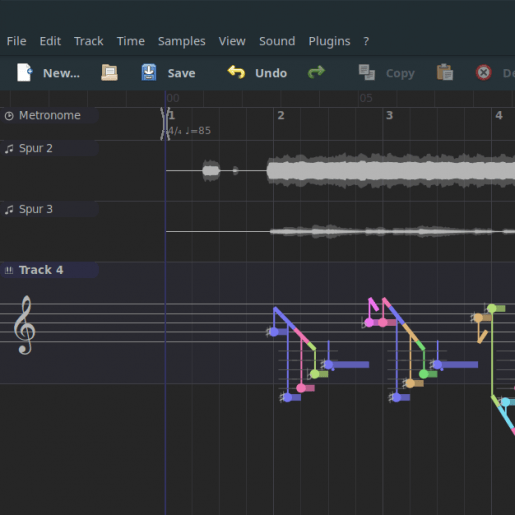Click measure 1 in the ruler
Image resolution: width=515 pixels, height=515 pixels.
172,115
